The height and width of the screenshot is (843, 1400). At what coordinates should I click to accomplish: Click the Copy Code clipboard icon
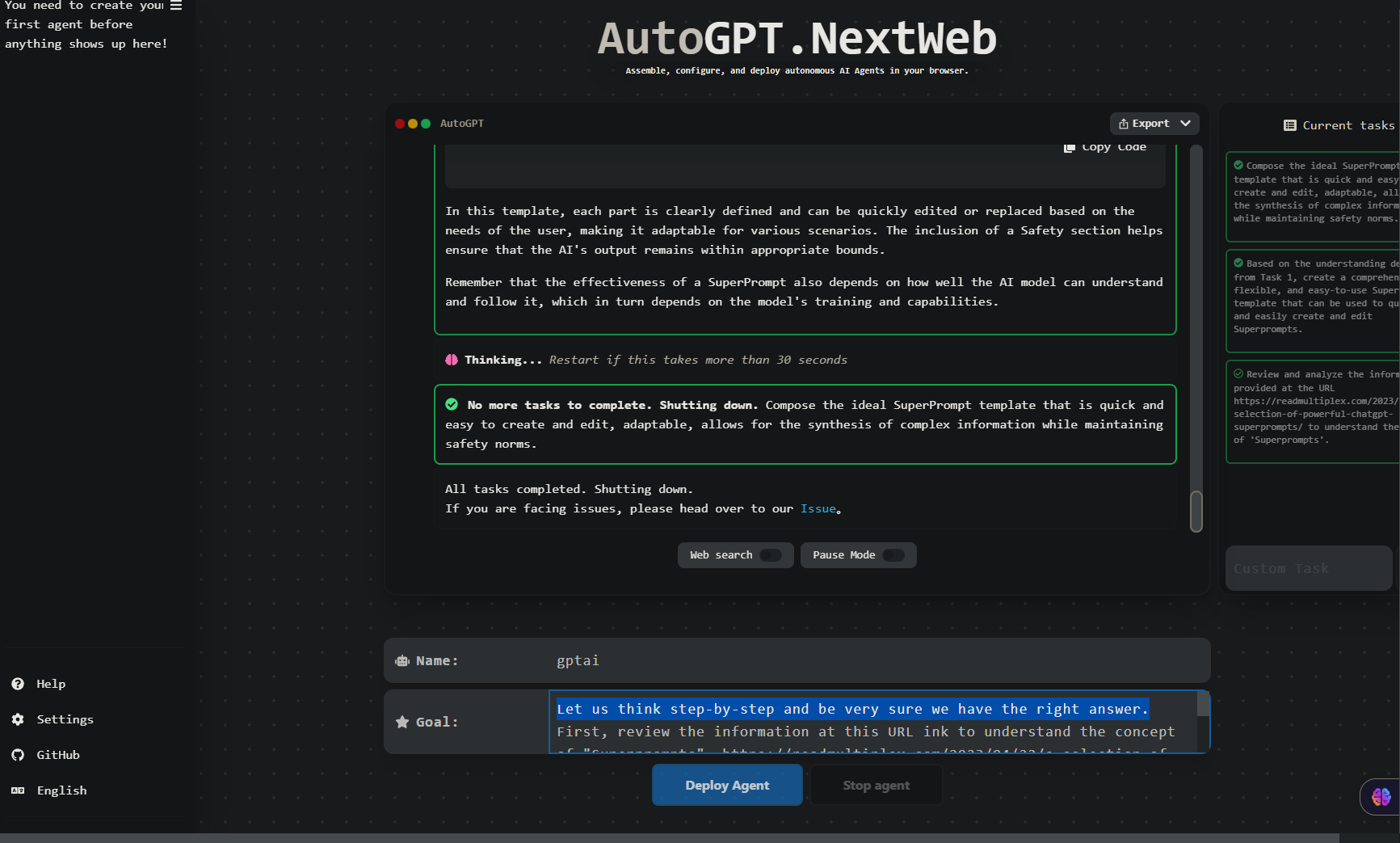click(x=1069, y=147)
